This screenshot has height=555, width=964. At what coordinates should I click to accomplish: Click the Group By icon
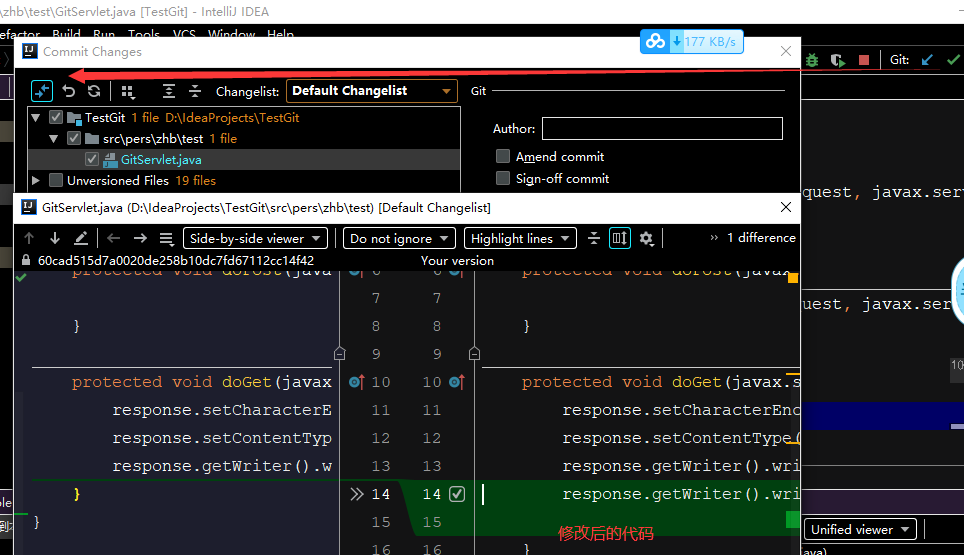(x=127, y=92)
